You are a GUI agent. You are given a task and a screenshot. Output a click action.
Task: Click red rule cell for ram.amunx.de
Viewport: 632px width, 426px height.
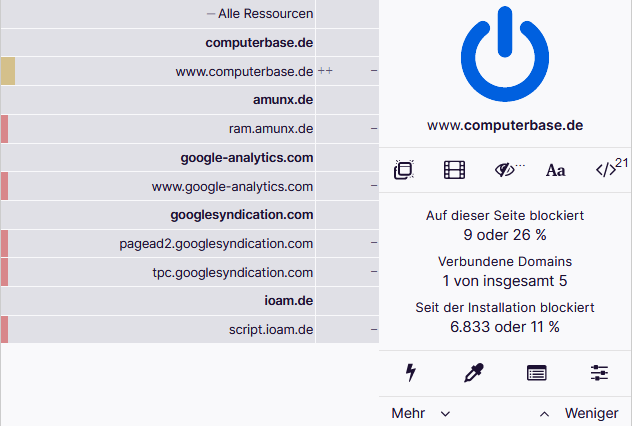[4, 129]
